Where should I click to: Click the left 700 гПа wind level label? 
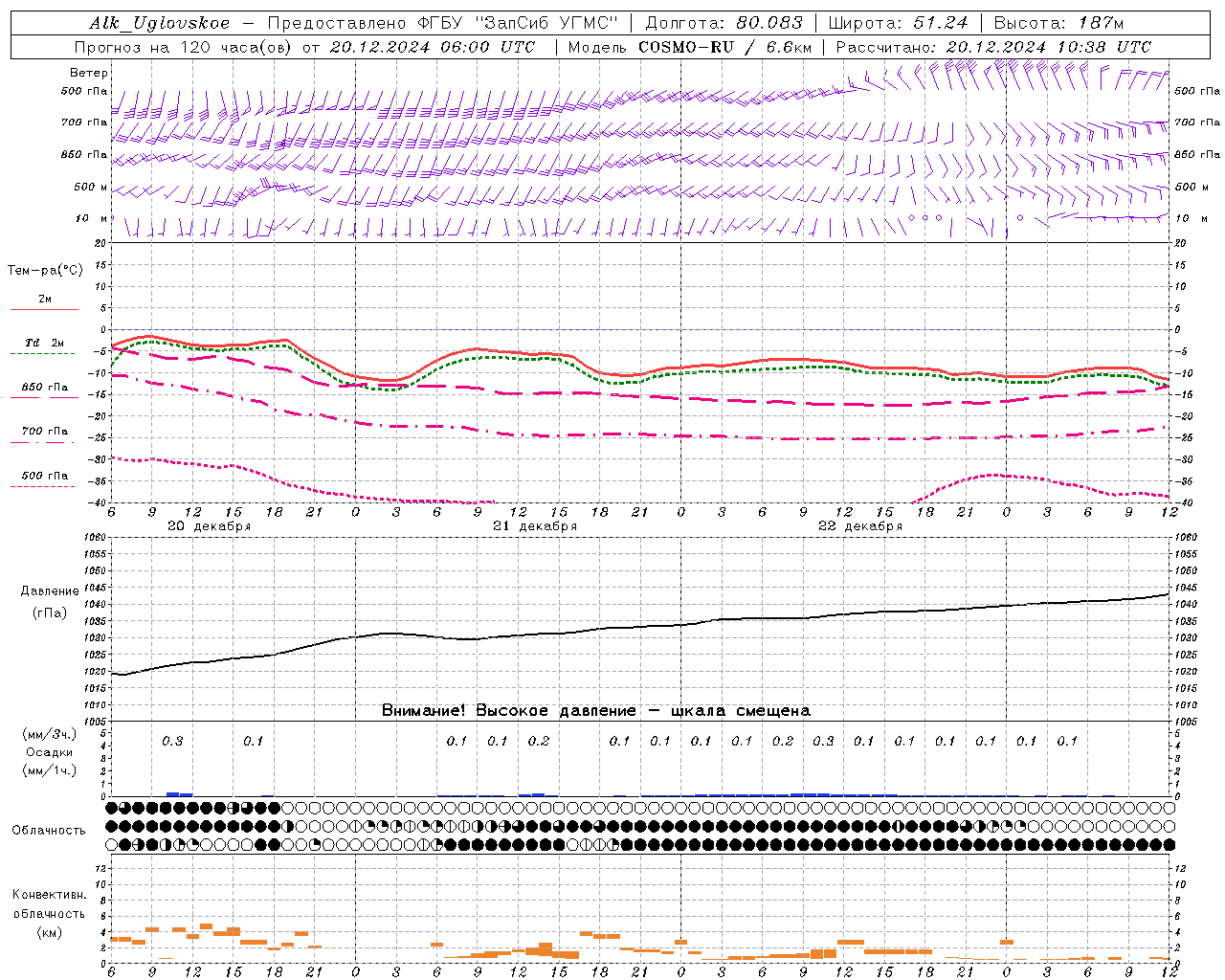[84, 122]
